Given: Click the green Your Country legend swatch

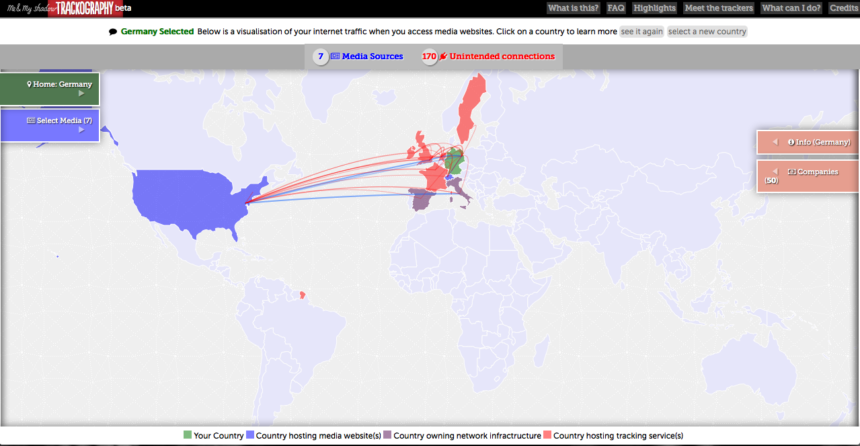Looking at the screenshot, I should [187, 436].
